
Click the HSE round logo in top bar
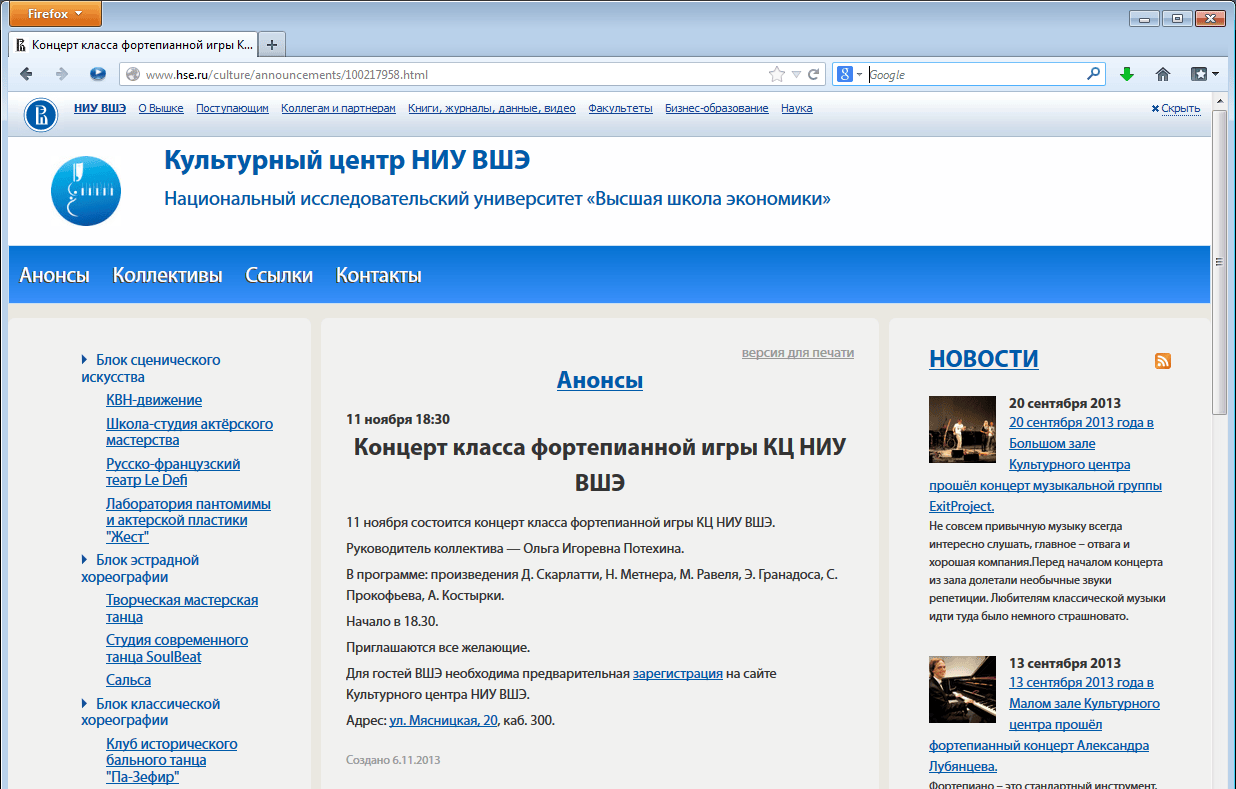[x=41, y=113]
